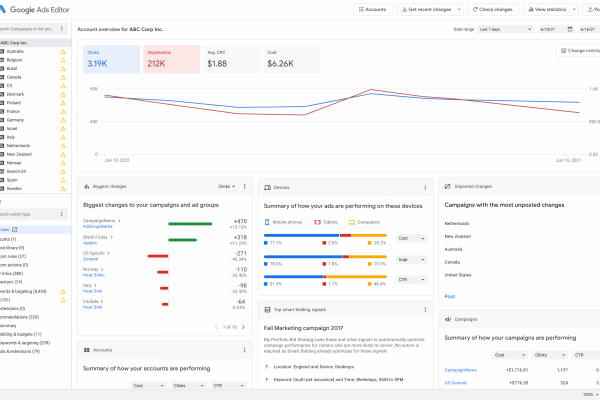Click the CTR device distribution bar

[325, 276]
